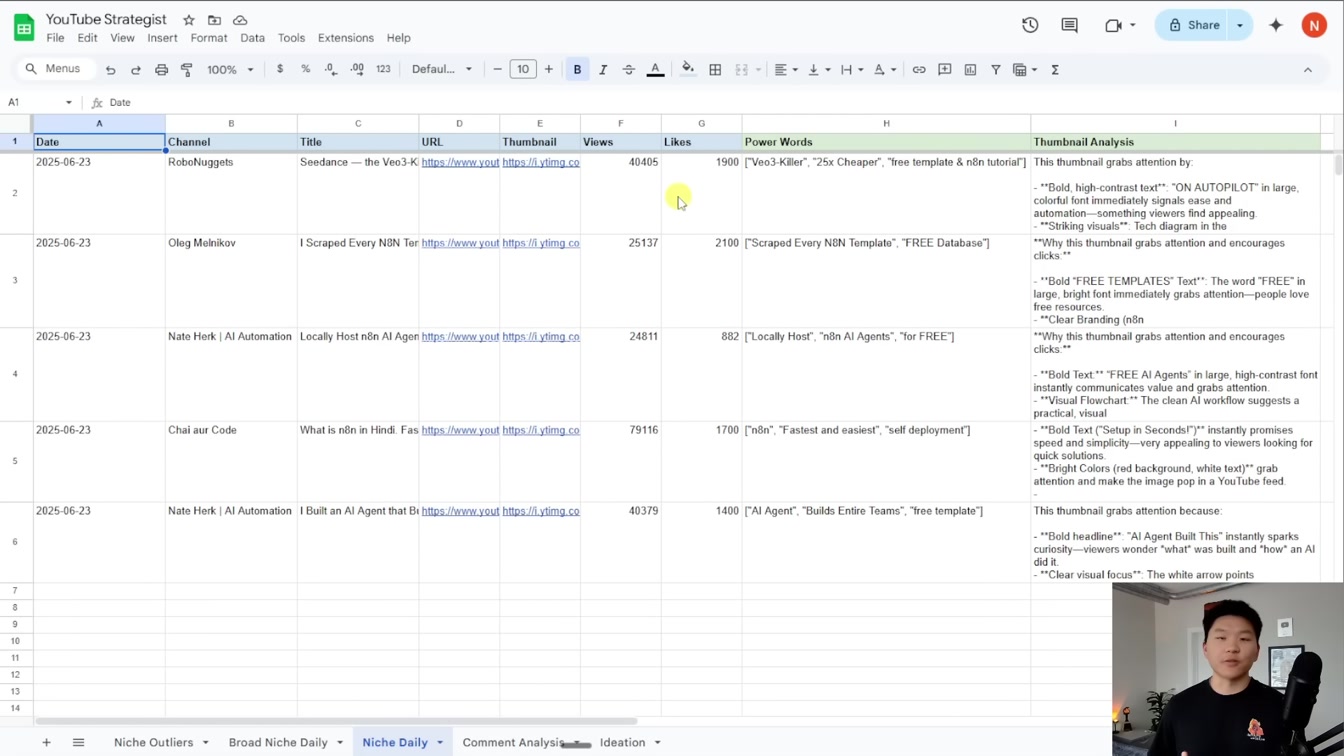Increase font size with plus button
The width and height of the screenshot is (1344, 756).
(549, 70)
